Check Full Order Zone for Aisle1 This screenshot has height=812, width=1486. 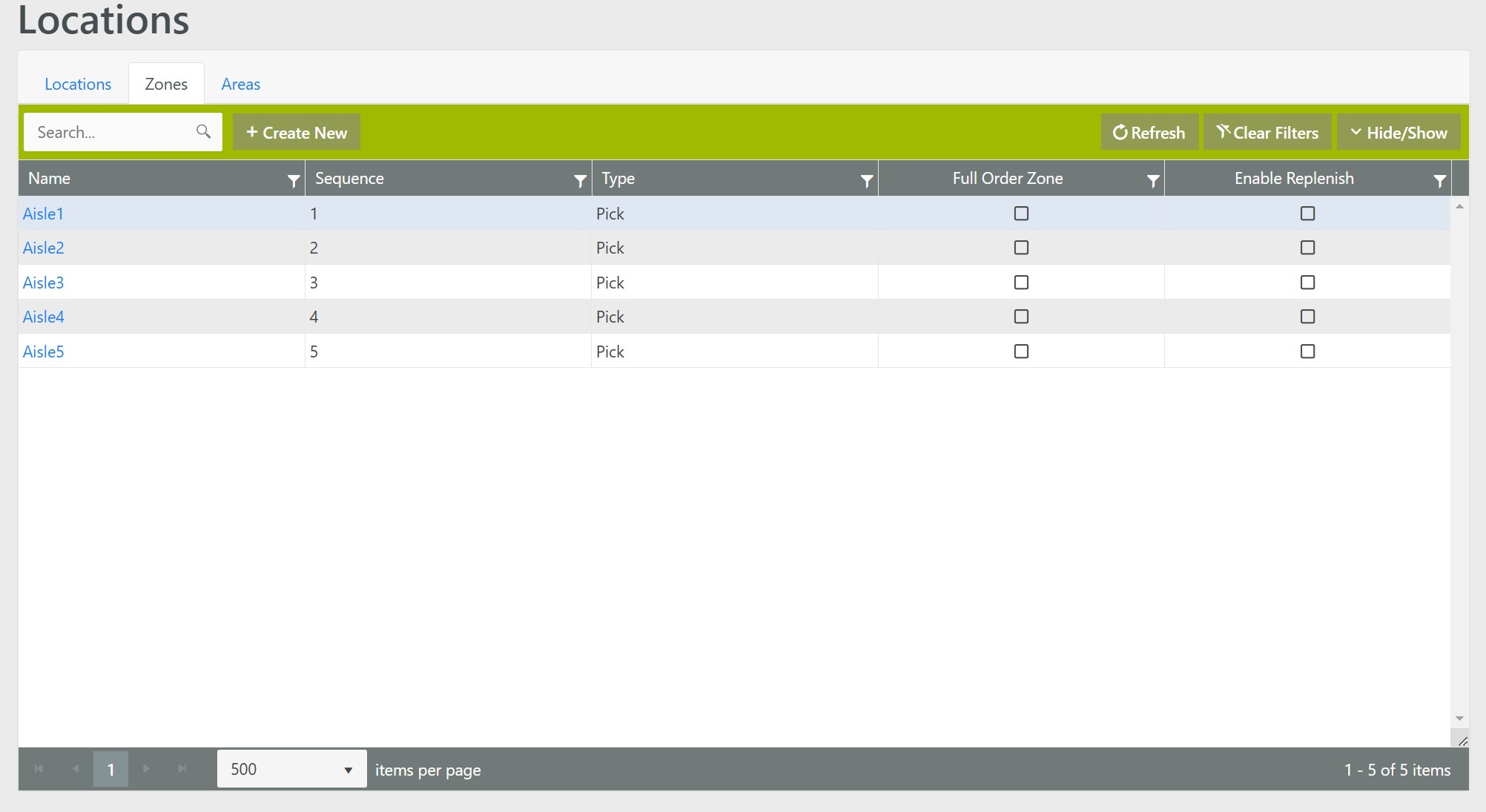point(1021,214)
